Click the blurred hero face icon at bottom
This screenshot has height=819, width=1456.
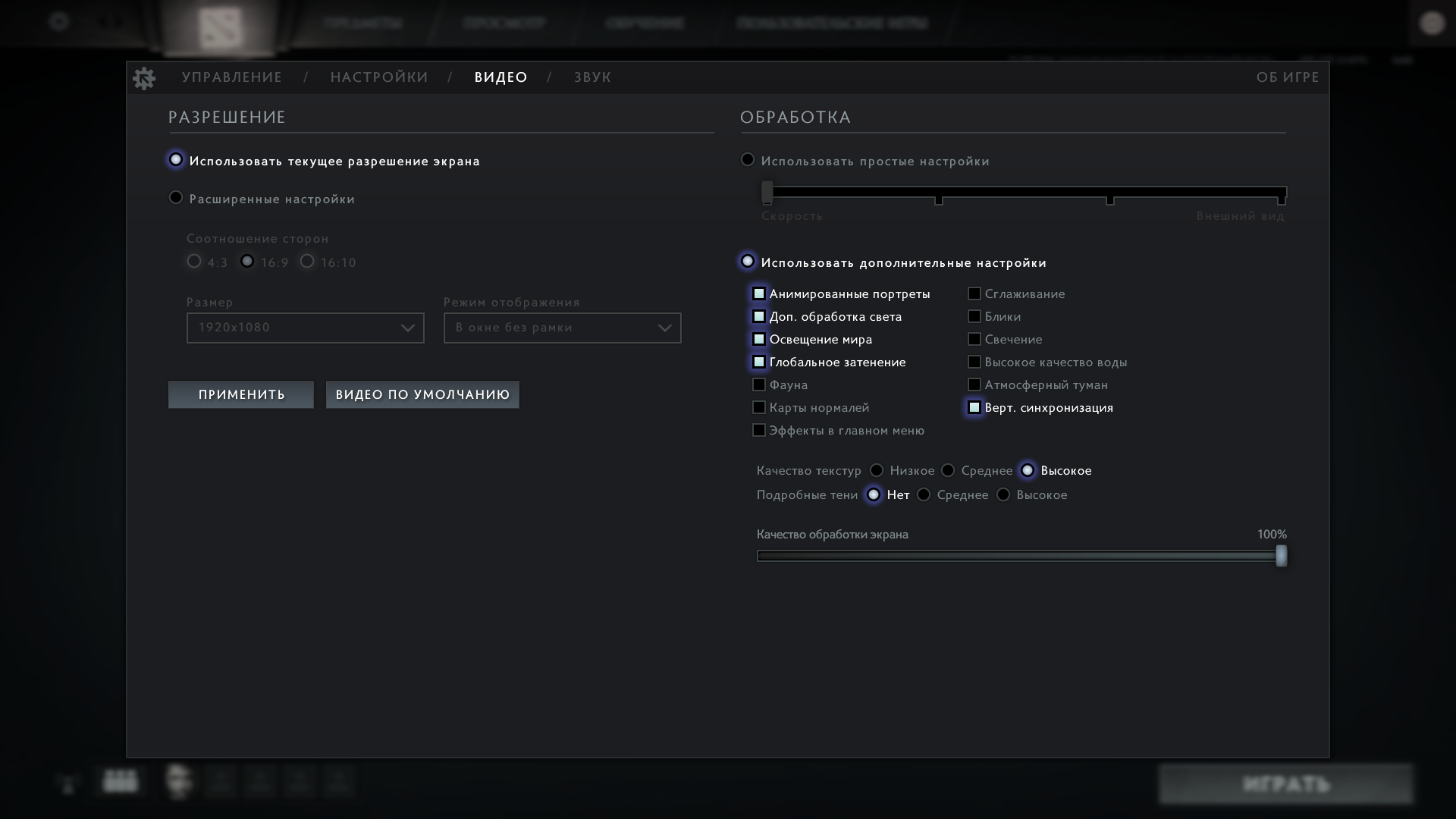[x=180, y=780]
